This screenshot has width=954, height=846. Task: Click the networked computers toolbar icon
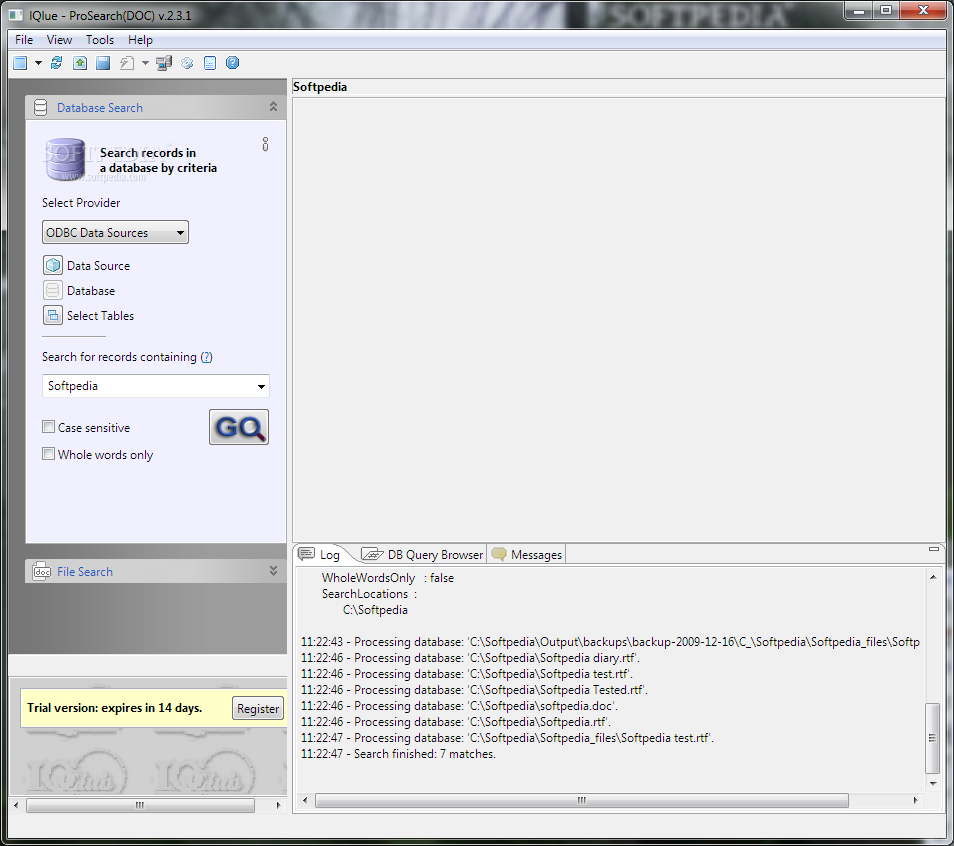[164, 63]
